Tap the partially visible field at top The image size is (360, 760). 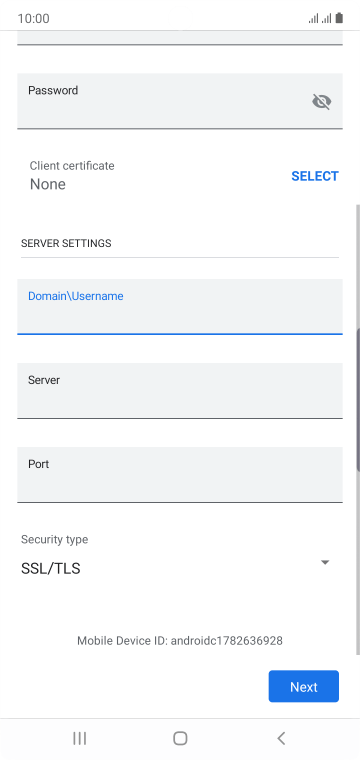pos(180,38)
